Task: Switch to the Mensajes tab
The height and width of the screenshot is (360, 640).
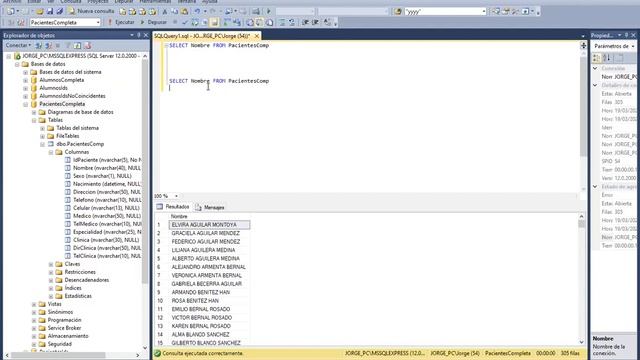Action: click(210, 207)
